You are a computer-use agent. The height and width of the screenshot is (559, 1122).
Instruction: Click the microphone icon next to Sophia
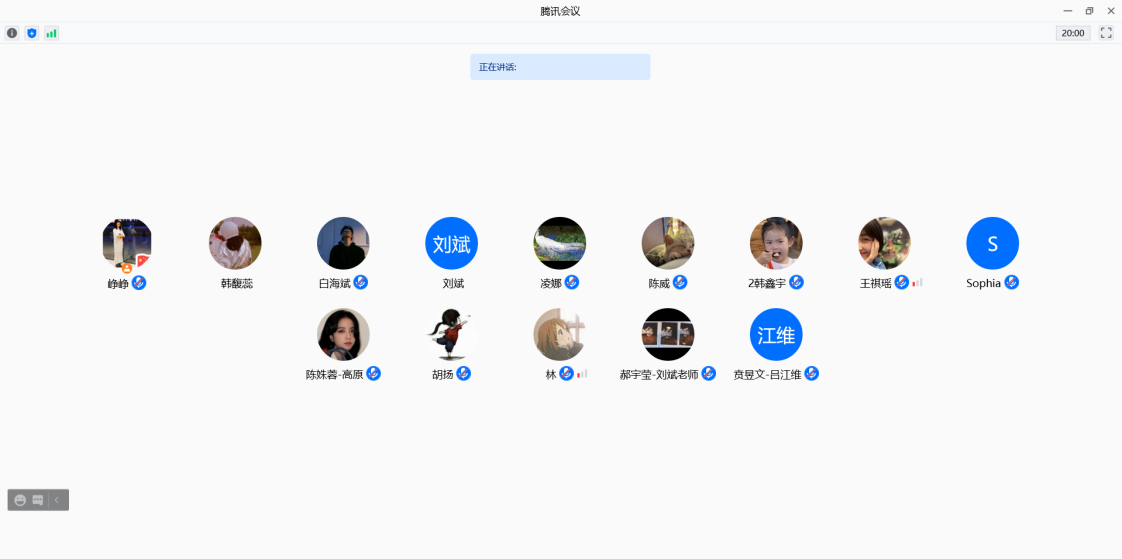[x=1011, y=283]
